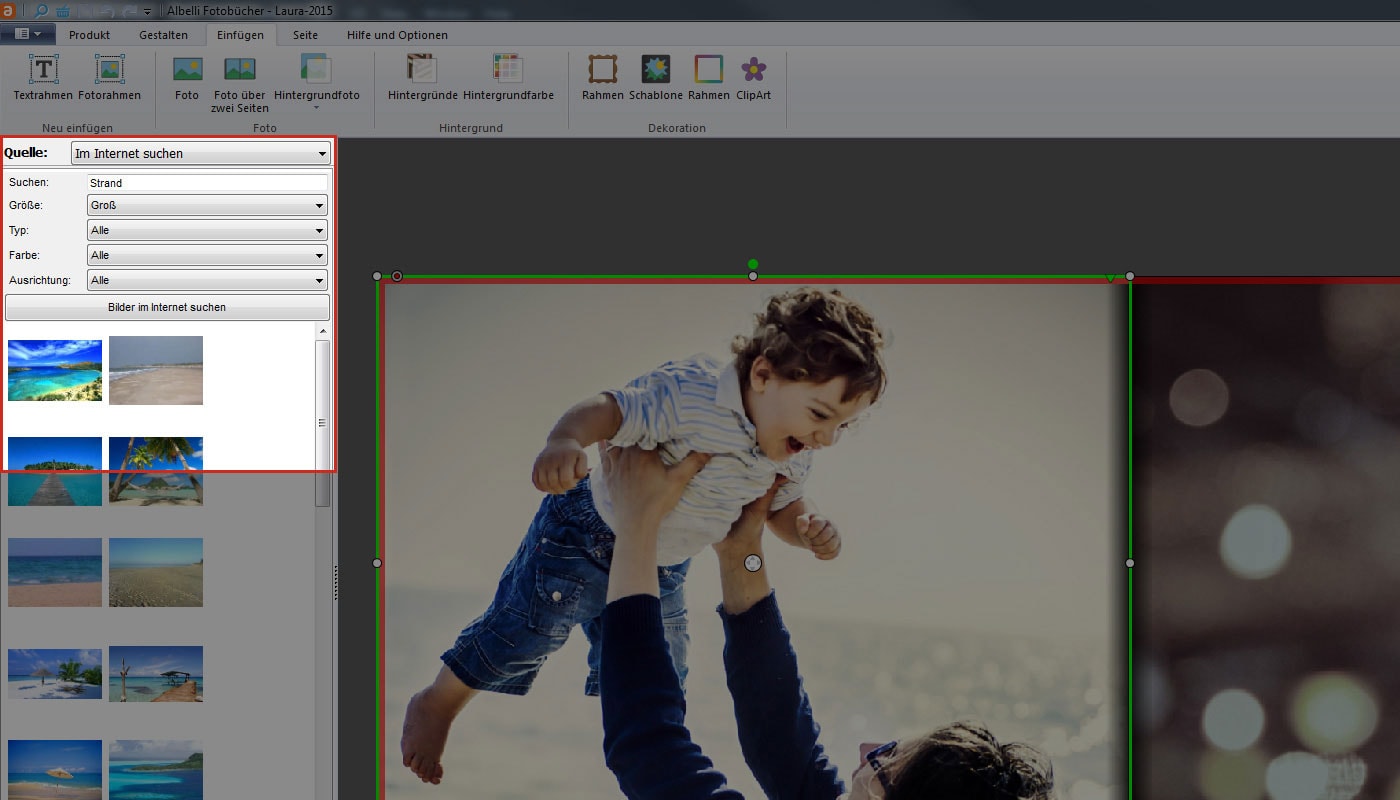Click the Suchen field containing Strand
The height and width of the screenshot is (800, 1400).
coord(207,183)
